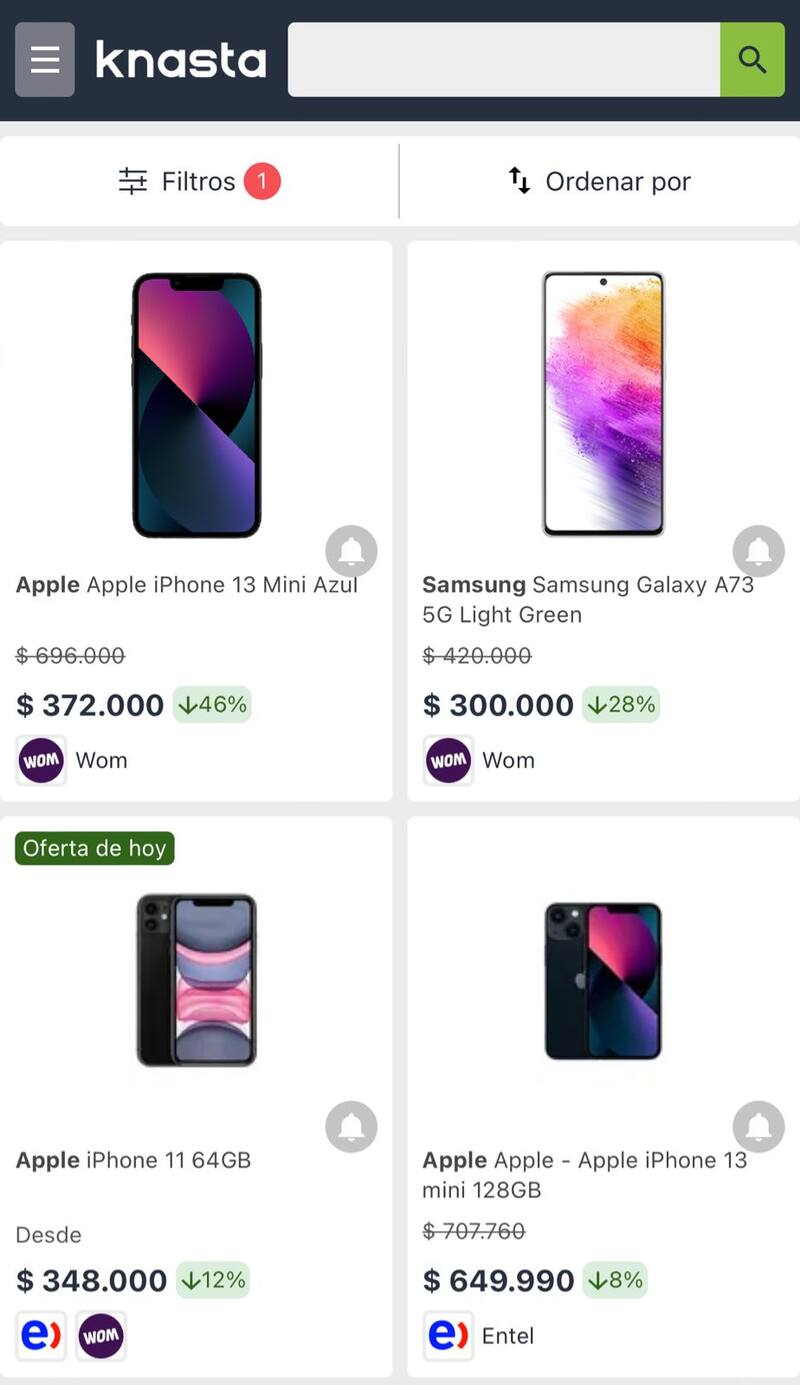Select the Entel store icon under iPhone 11

42,1336
